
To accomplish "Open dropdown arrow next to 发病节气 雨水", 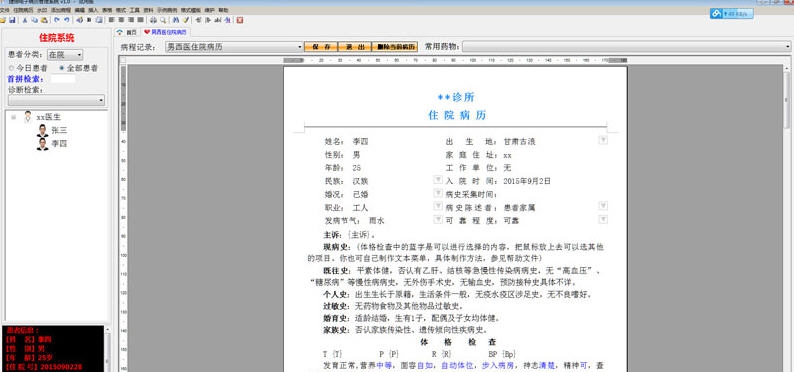I will (x=438, y=219).
